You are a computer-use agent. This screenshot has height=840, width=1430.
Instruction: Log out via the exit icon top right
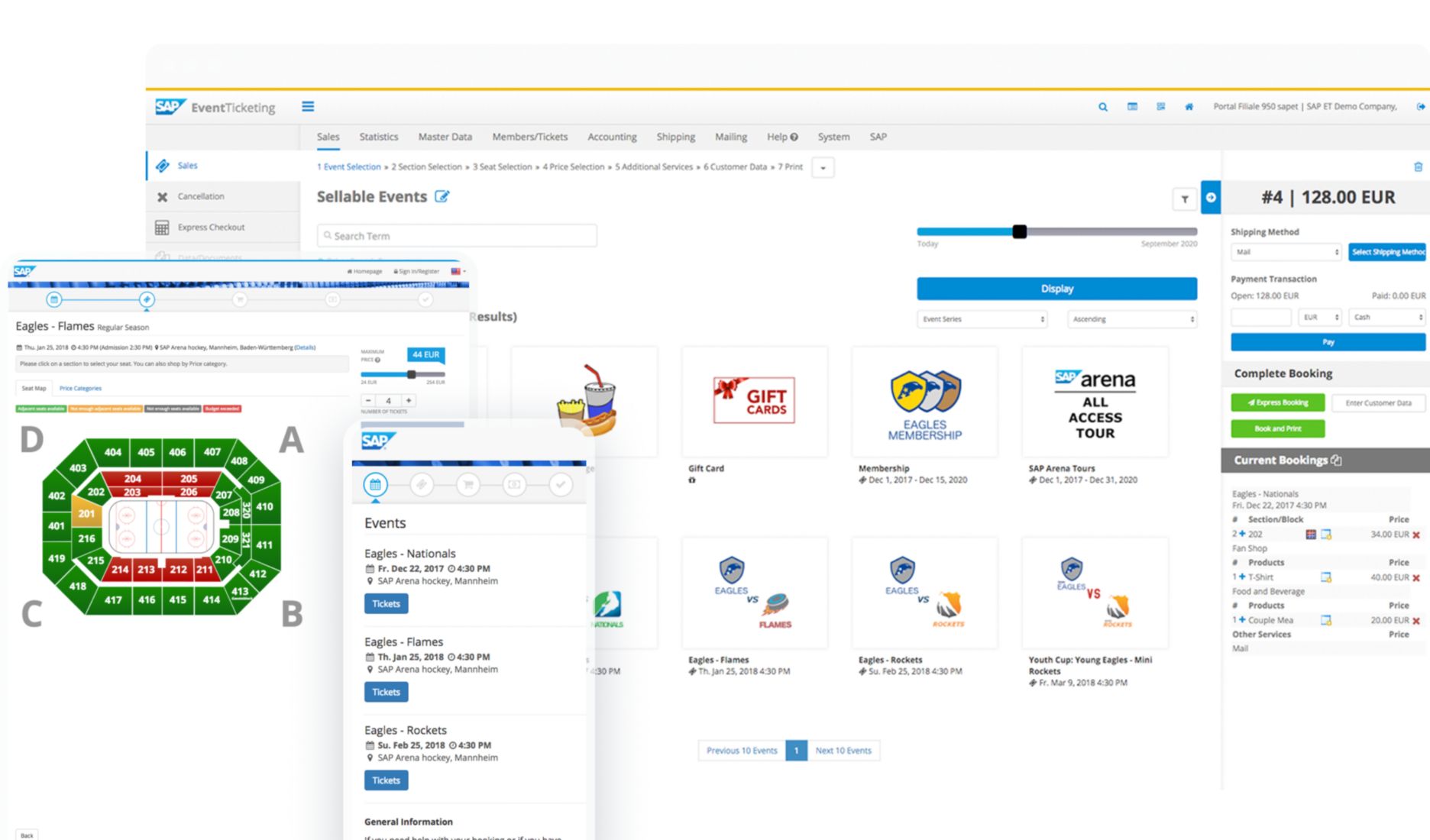pos(1419,107)
